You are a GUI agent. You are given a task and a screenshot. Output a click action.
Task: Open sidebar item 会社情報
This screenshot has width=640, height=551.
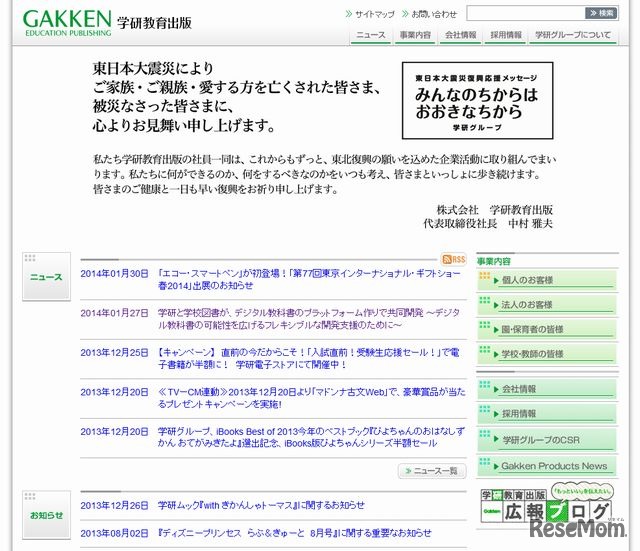547,389
